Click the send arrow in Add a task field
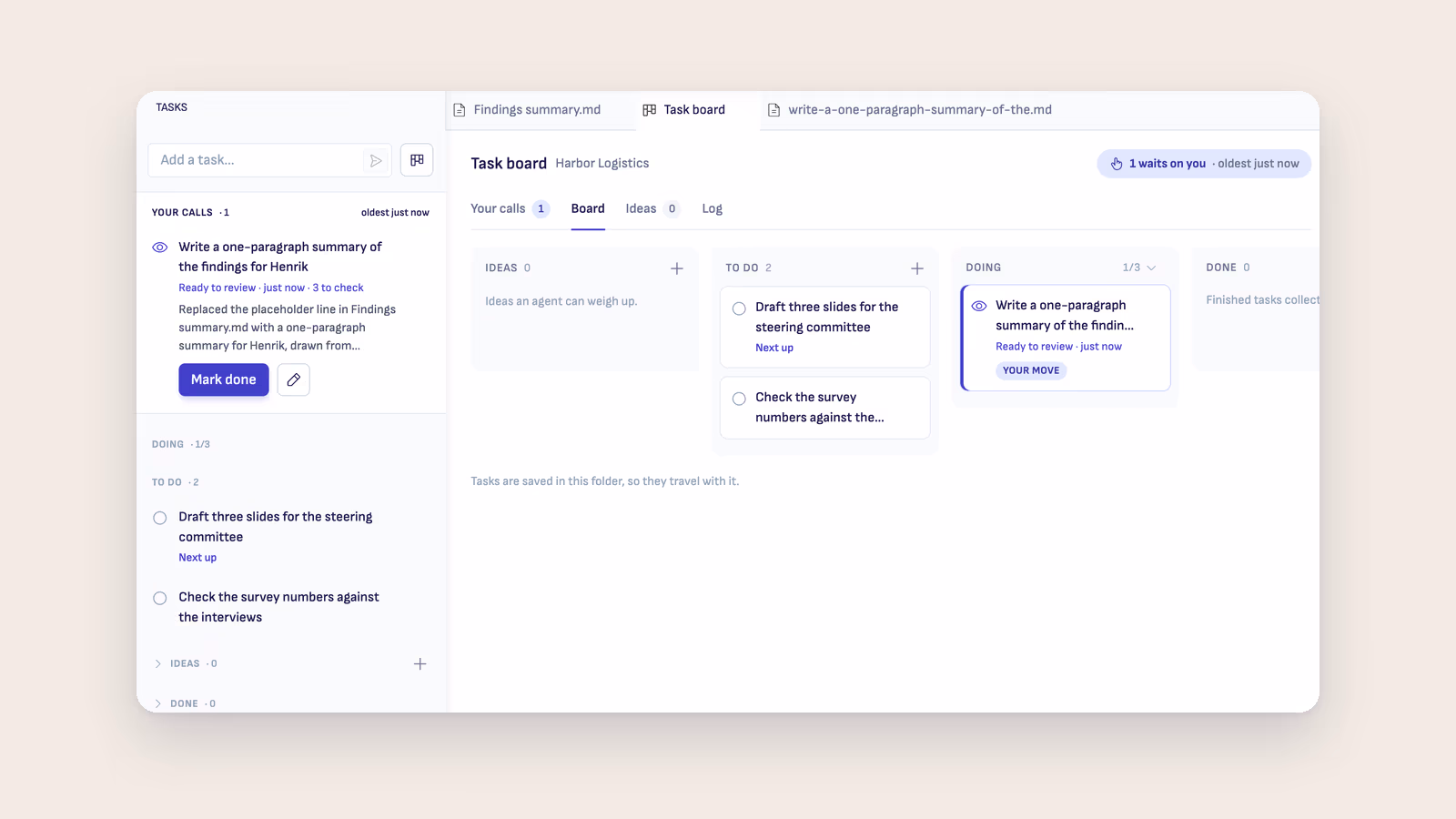1456x819 pixels. (375, 160)
